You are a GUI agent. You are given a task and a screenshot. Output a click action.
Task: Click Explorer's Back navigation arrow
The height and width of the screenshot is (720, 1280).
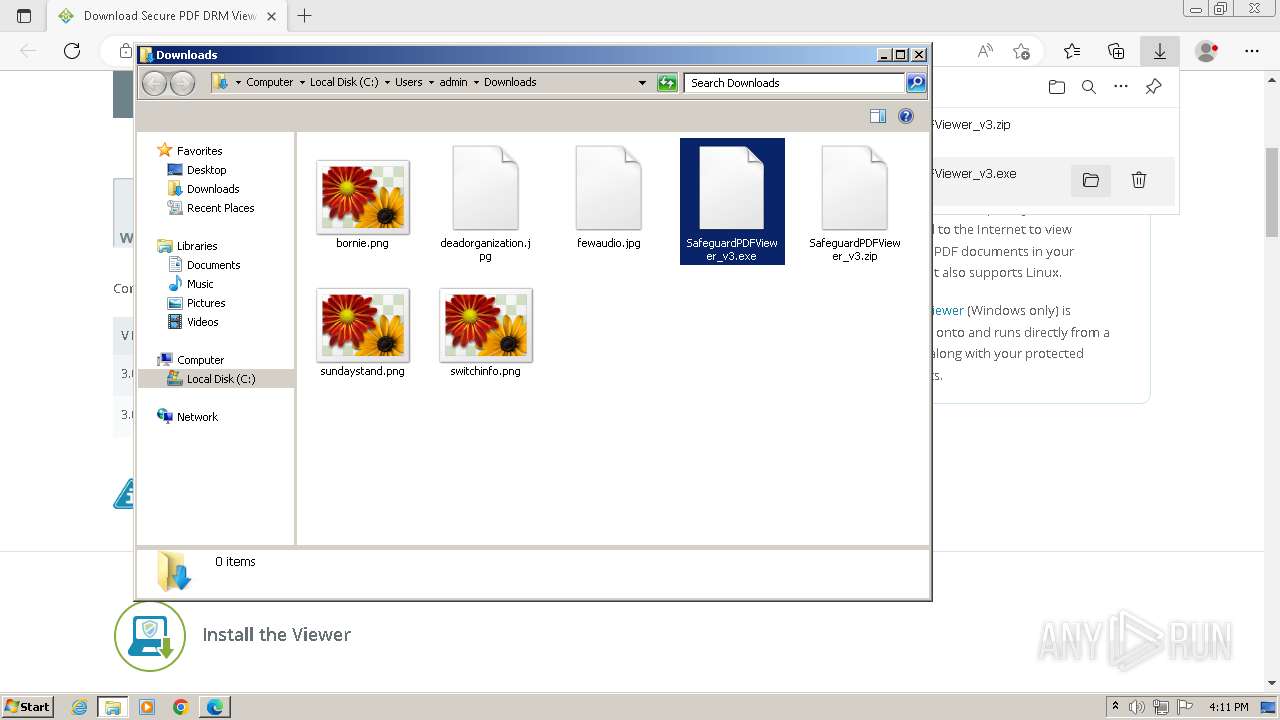click(x=154, y=84)
